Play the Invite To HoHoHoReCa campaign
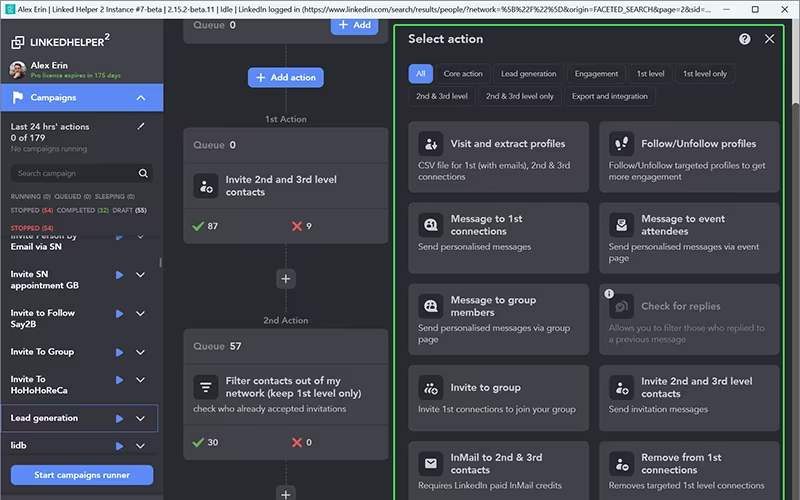800x500 pixels. (119, 380)
